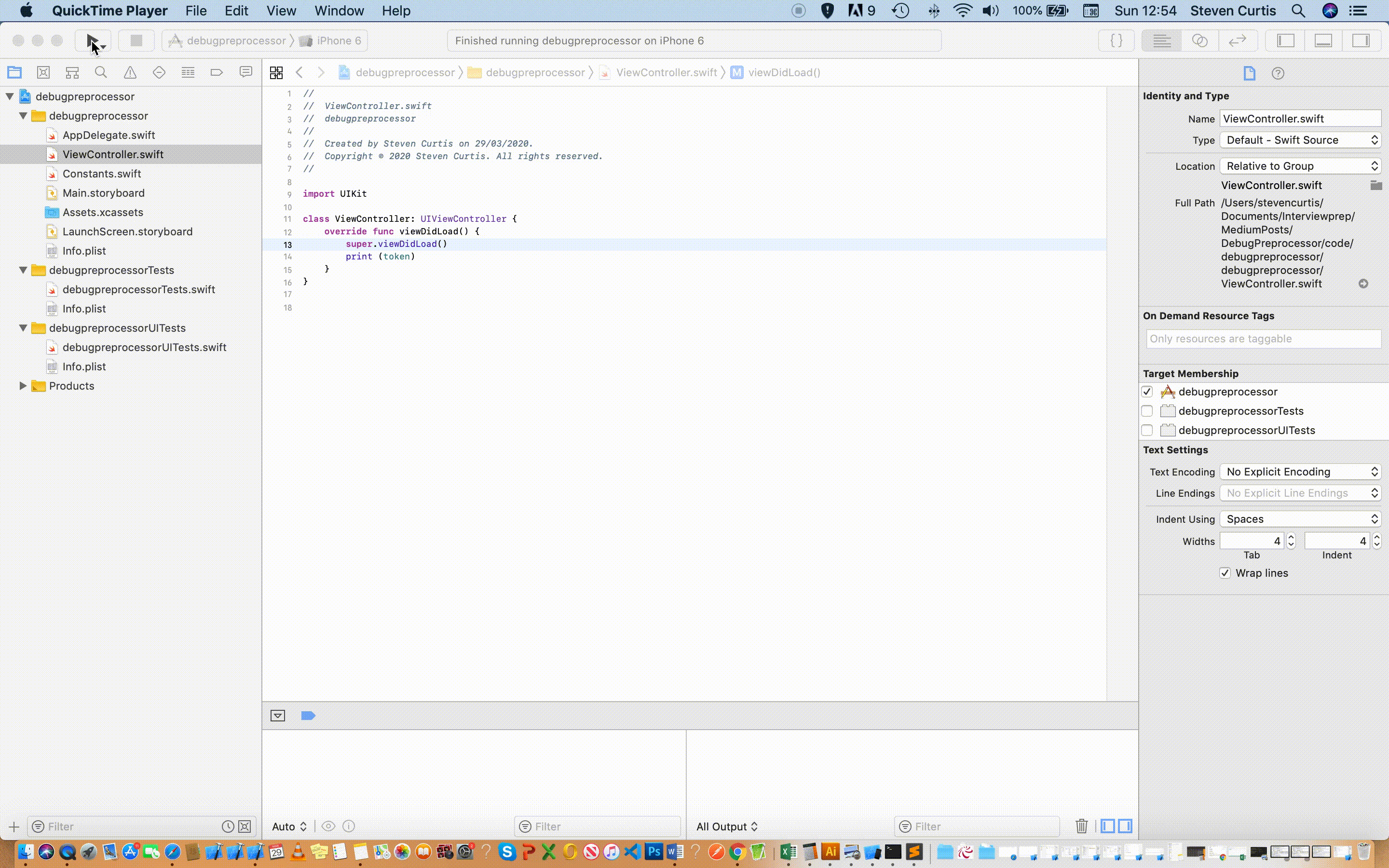Open the Auto variables scope popup
Image resolution: width=1389 pixels, height=868 pixels.
point(289,827)
